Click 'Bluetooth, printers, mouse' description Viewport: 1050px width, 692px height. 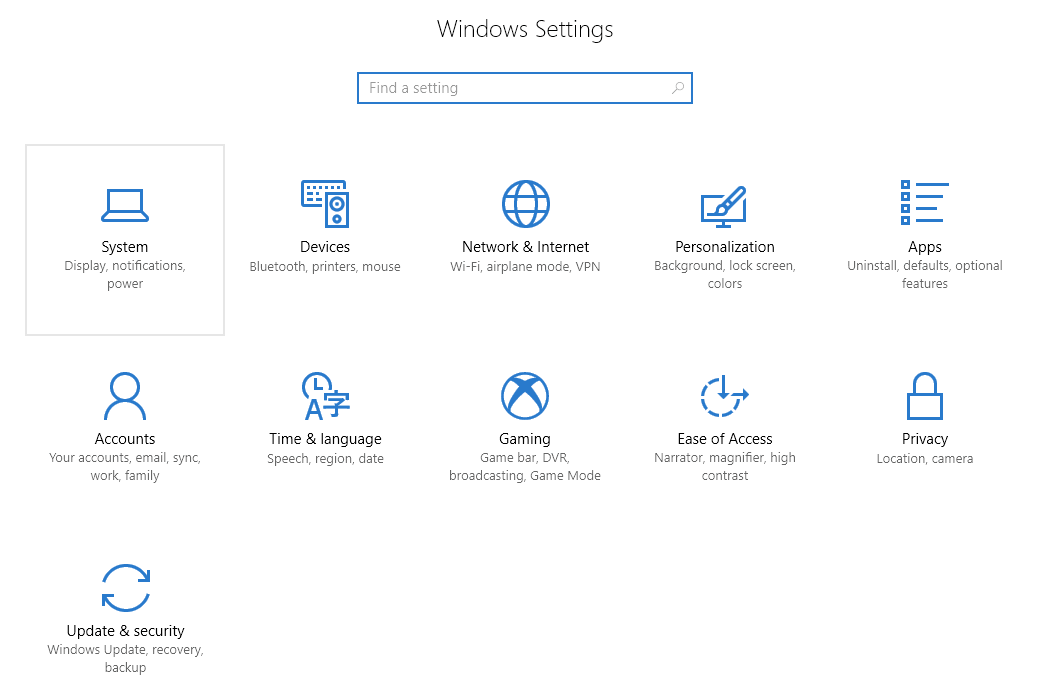325,267
